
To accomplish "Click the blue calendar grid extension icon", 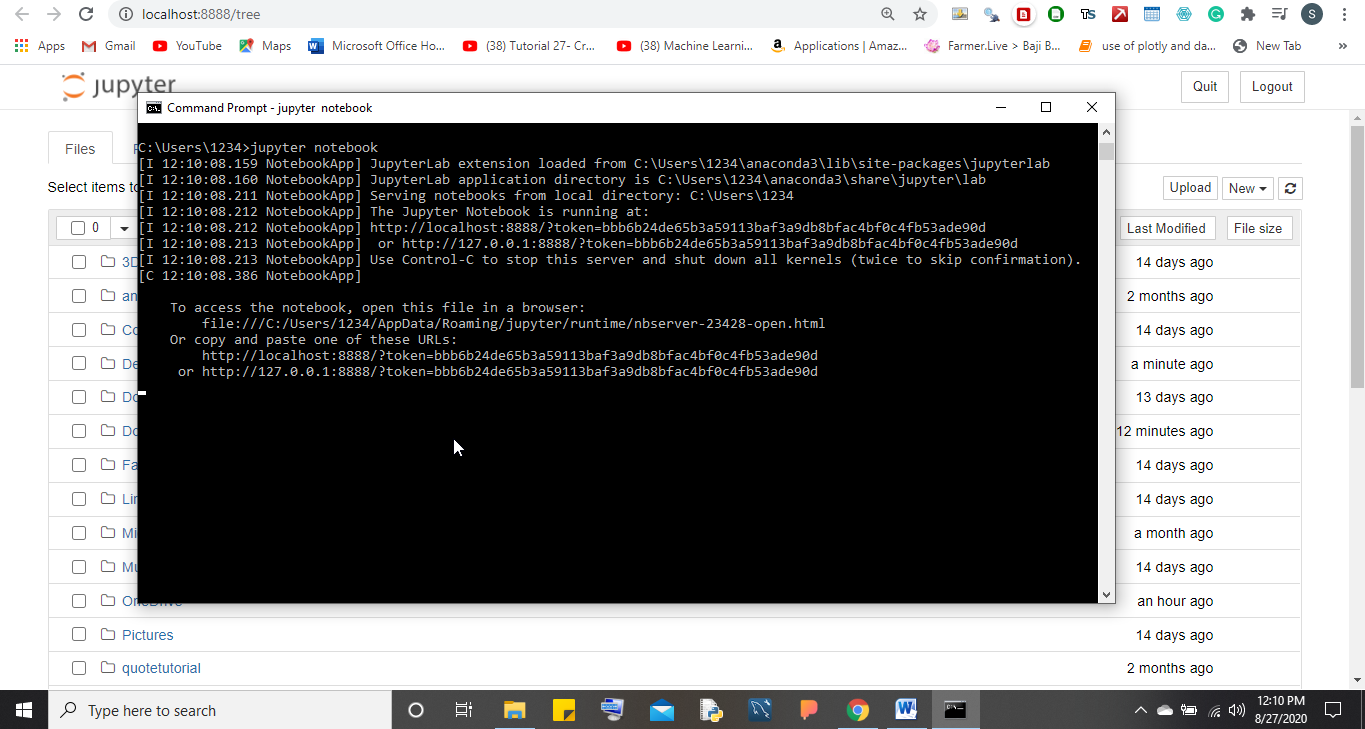I will 1152,14.
